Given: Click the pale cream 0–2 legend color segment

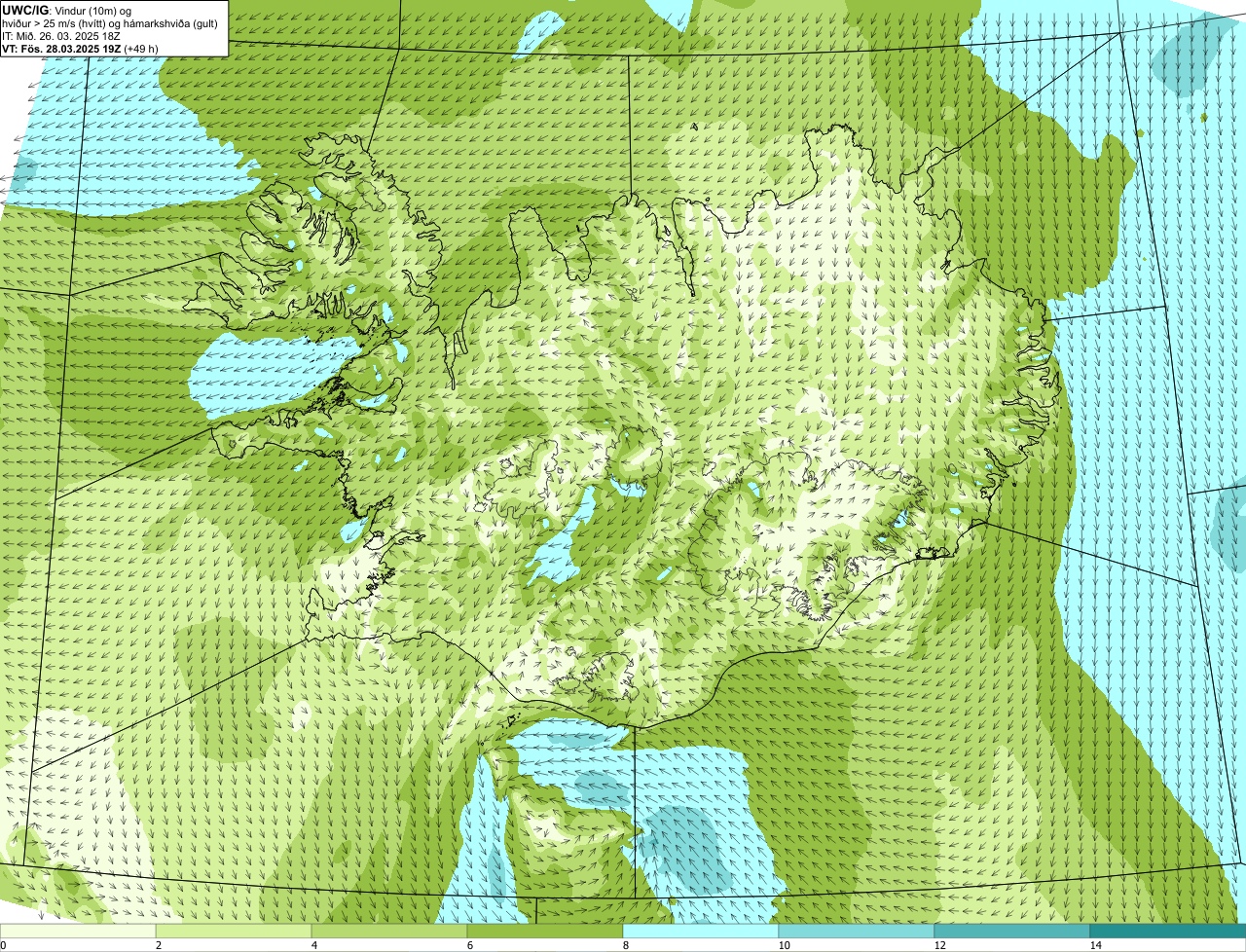Looking at the screenshot, I should click(x=78, y=930).
